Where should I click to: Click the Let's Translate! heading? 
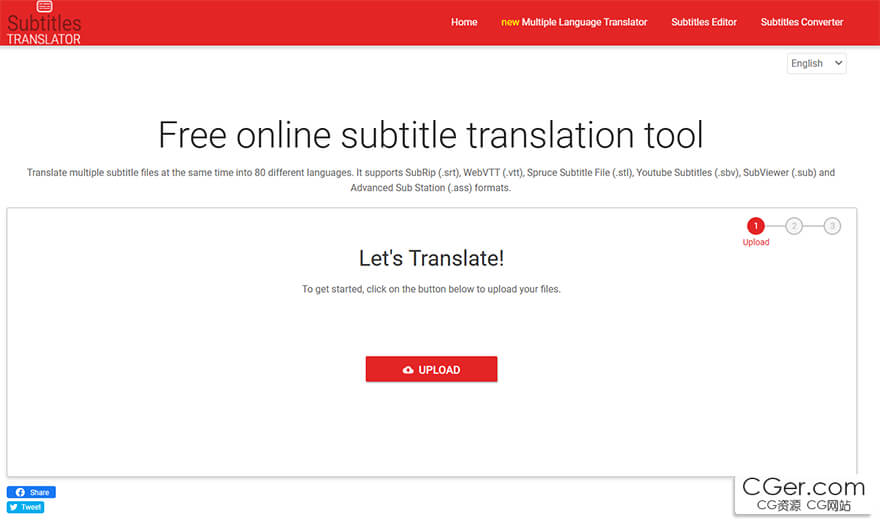point(431,258)
